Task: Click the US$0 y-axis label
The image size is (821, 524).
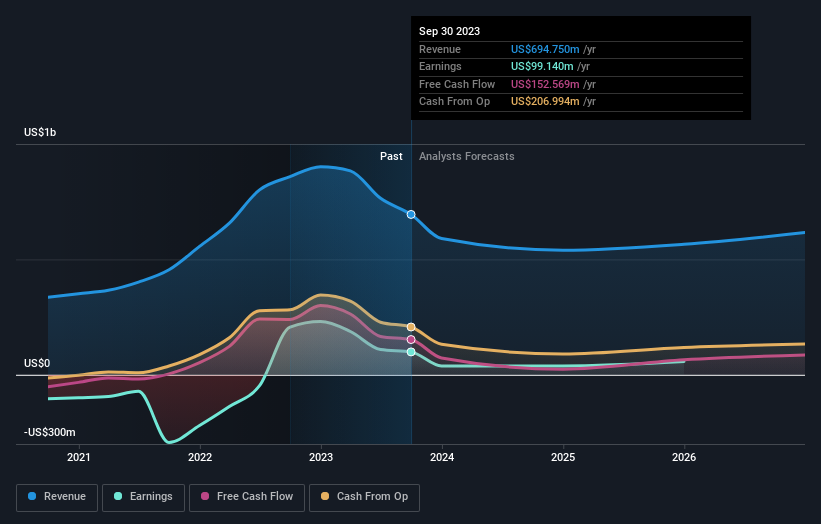Action: coord(37,363)
